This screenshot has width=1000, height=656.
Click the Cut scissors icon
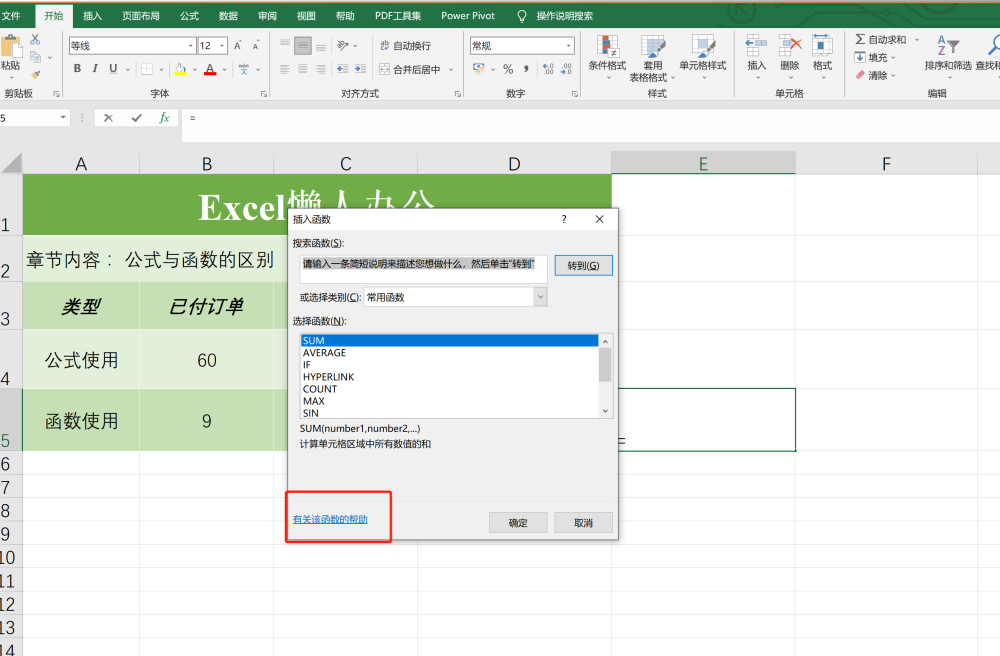(35, 40)
